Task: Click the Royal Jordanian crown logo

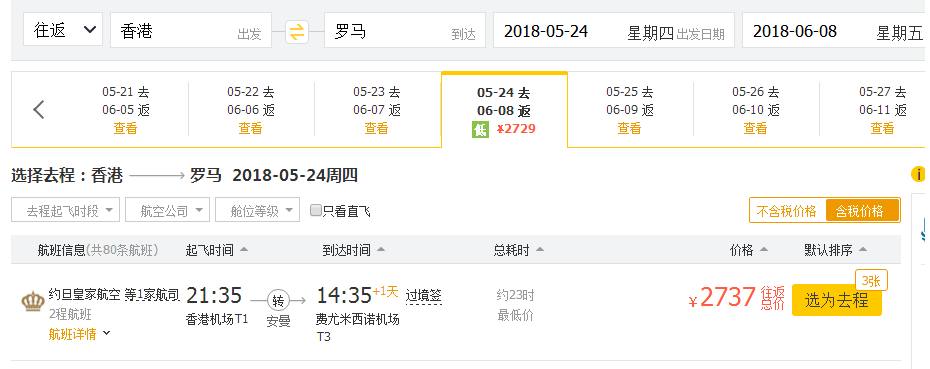Action: pos(33,301)
